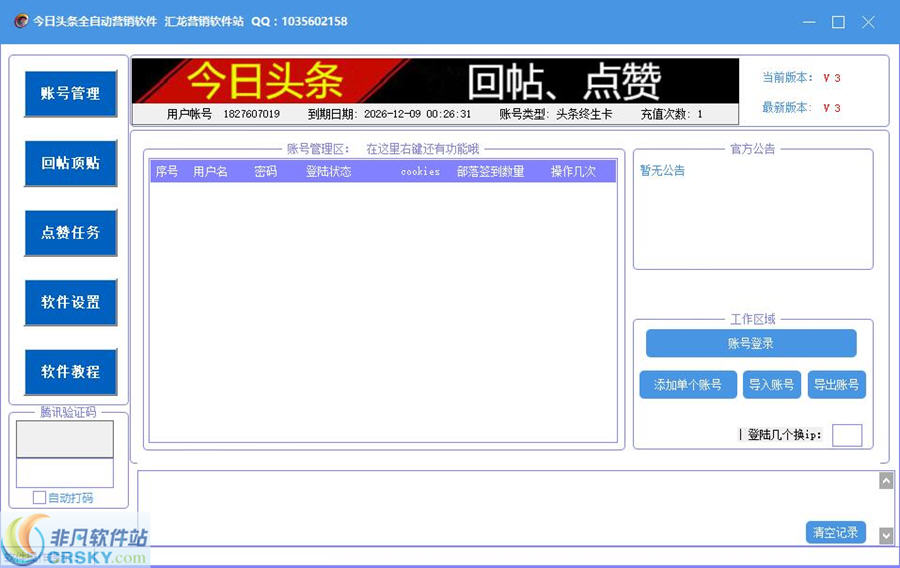Enable the 自动打码 checkbox

[x=40, y=497]
